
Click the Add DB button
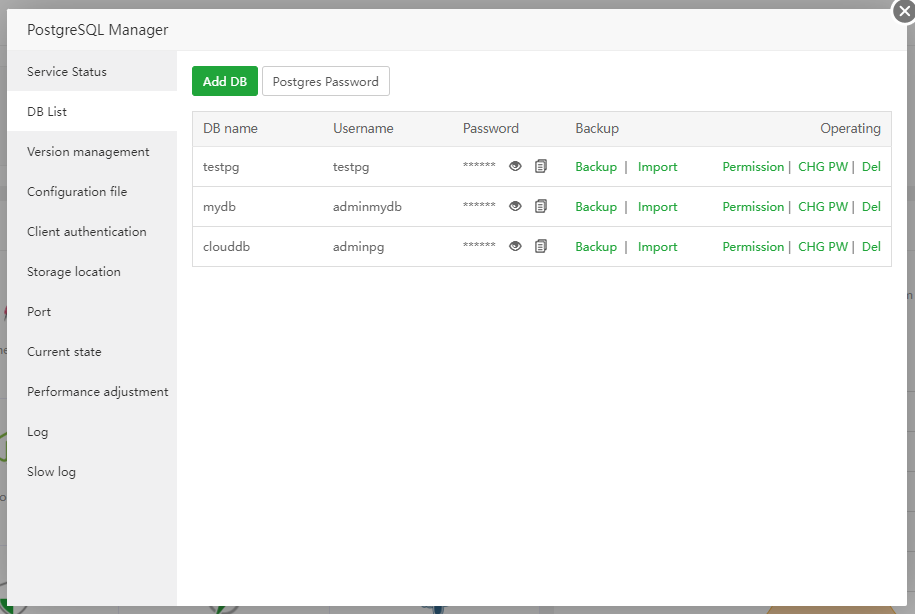tap(225, 81)
